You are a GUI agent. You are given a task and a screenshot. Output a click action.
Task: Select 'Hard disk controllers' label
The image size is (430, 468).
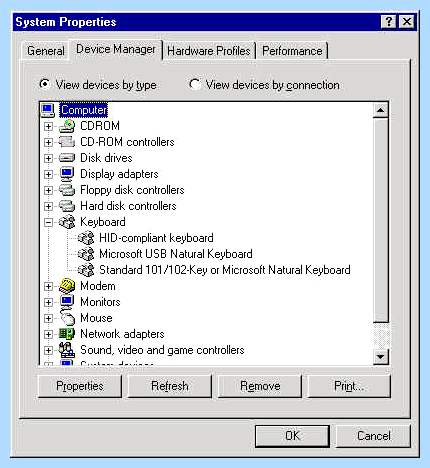tap(128, 206)
